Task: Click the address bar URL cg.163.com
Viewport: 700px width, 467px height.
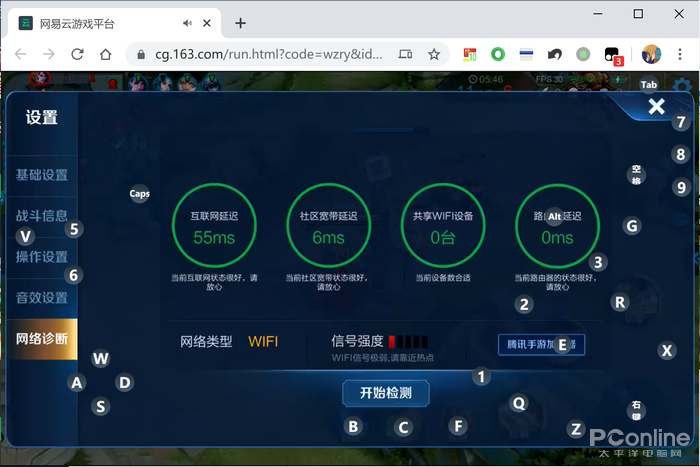Action: coord(268,54)
